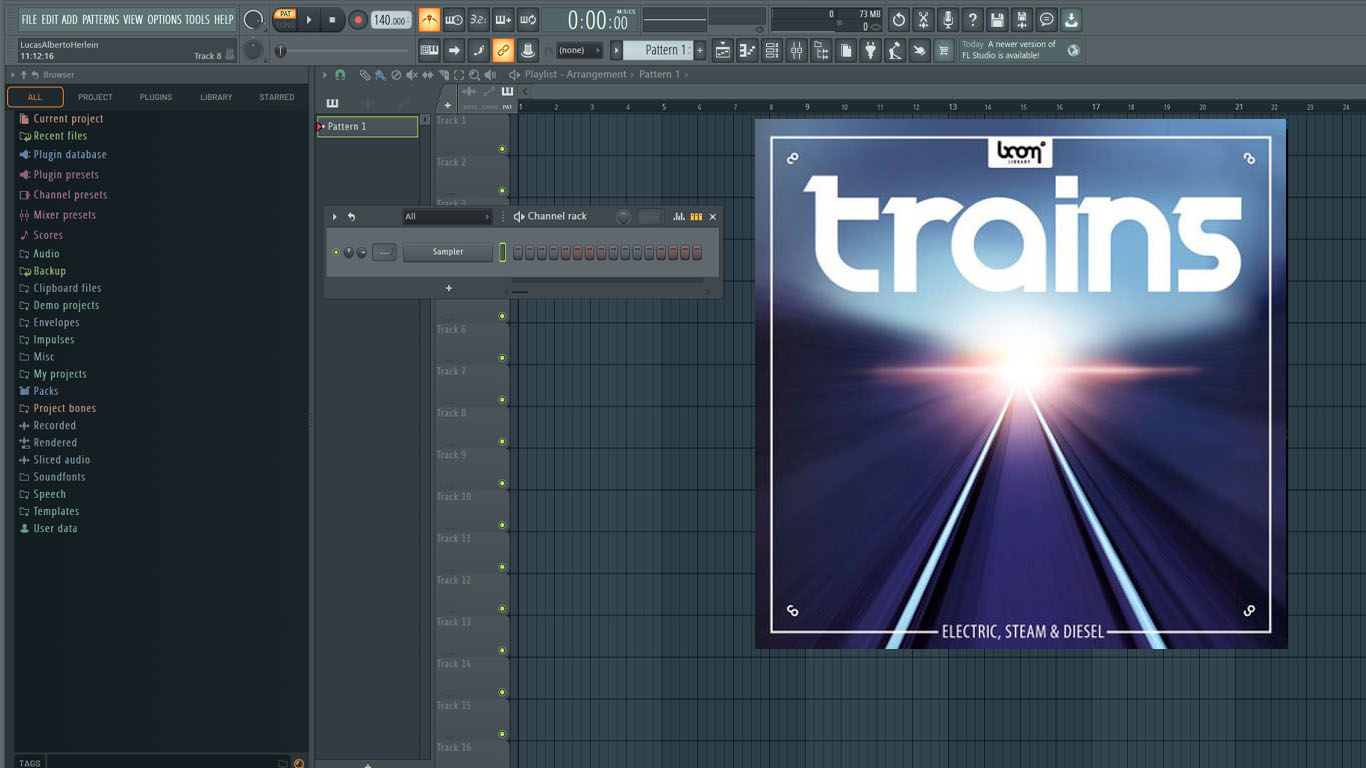Expand the Browser options arrow
Screen dimensions: 1366x768
coord(12,75)
